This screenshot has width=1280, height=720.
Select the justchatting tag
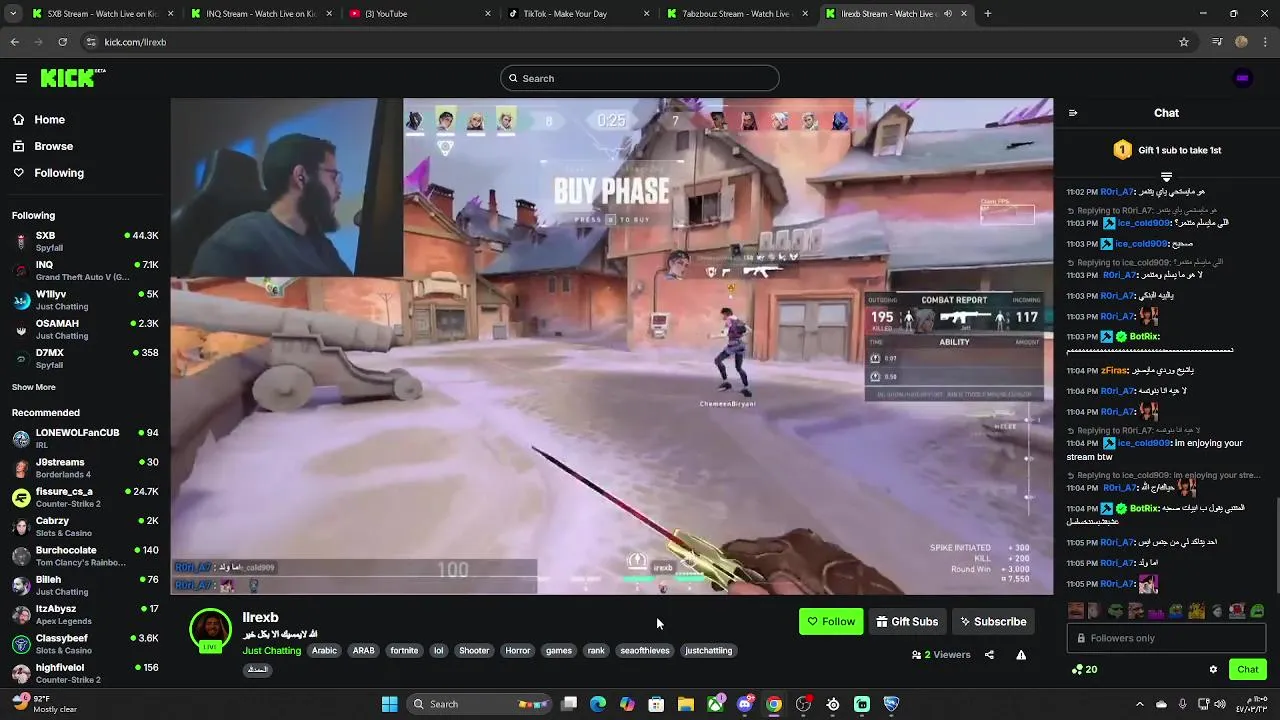[708, 650]
